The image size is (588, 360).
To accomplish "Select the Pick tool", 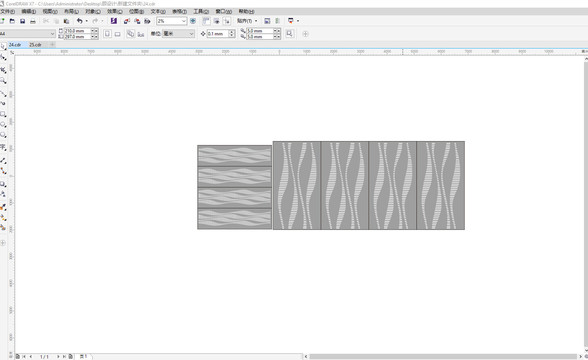I will point(3,46).
